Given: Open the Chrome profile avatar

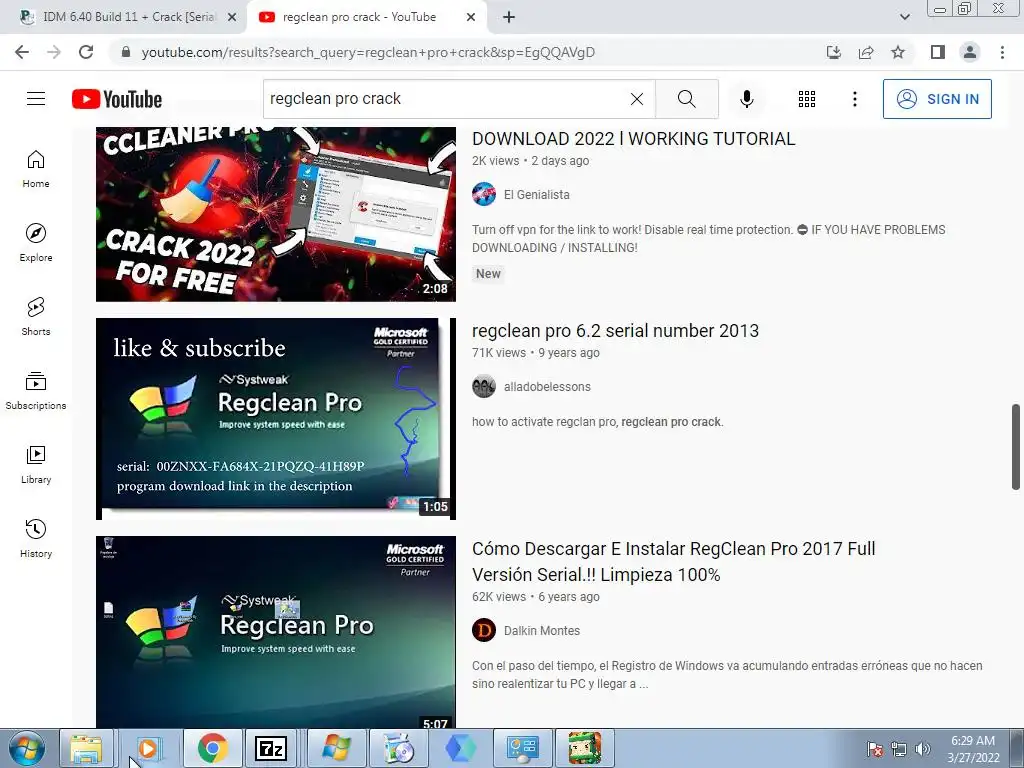Looking at the screenshot, I should (x=970, y=52).
